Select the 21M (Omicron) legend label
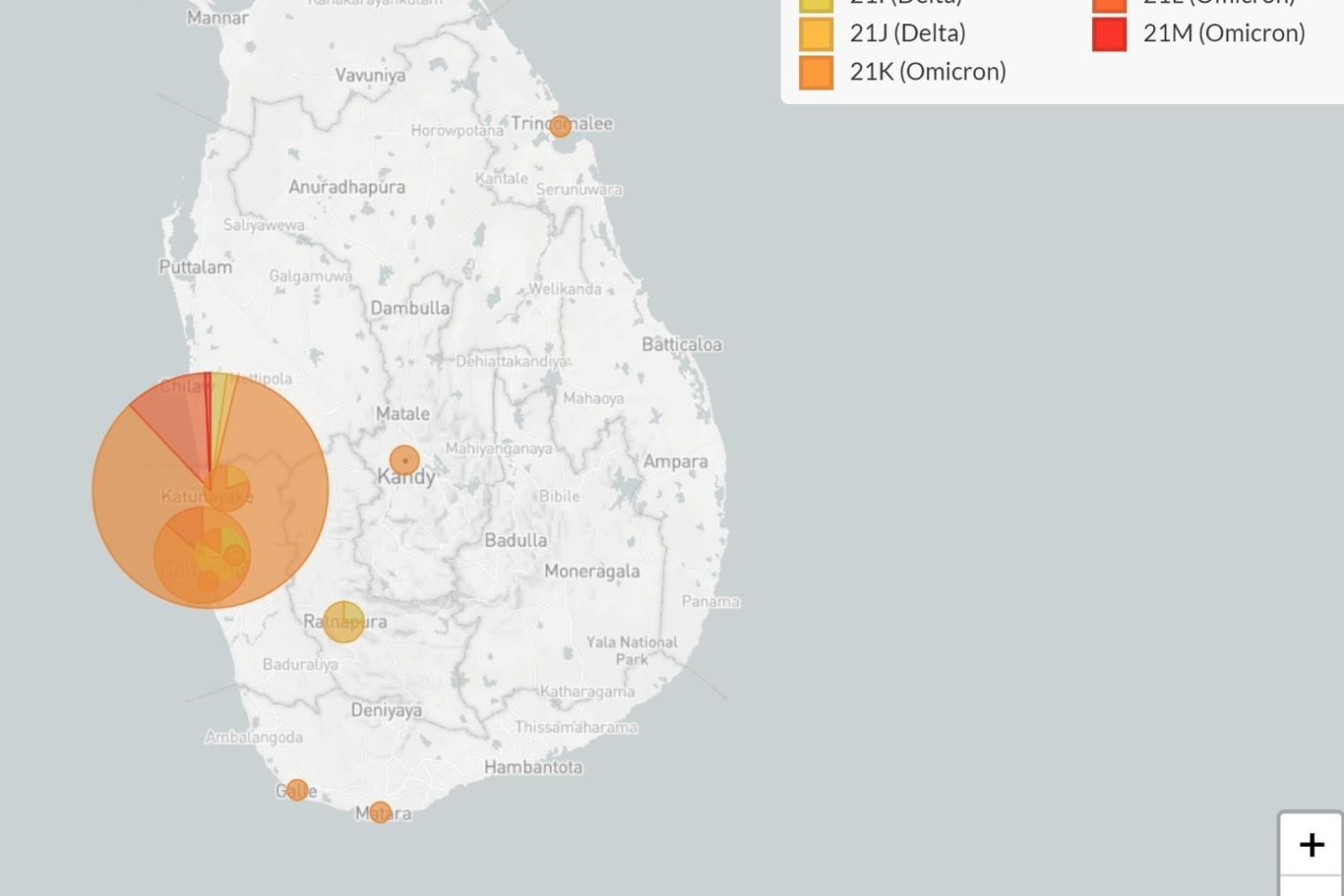1344x896 pixels. click(x=1223, y=34)
